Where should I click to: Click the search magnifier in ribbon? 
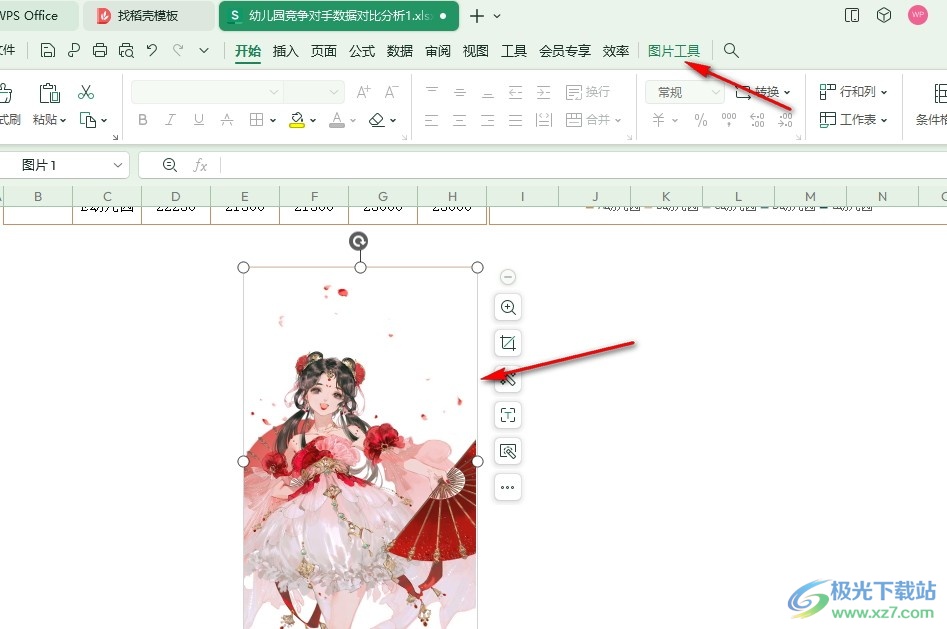click(731, 50)
